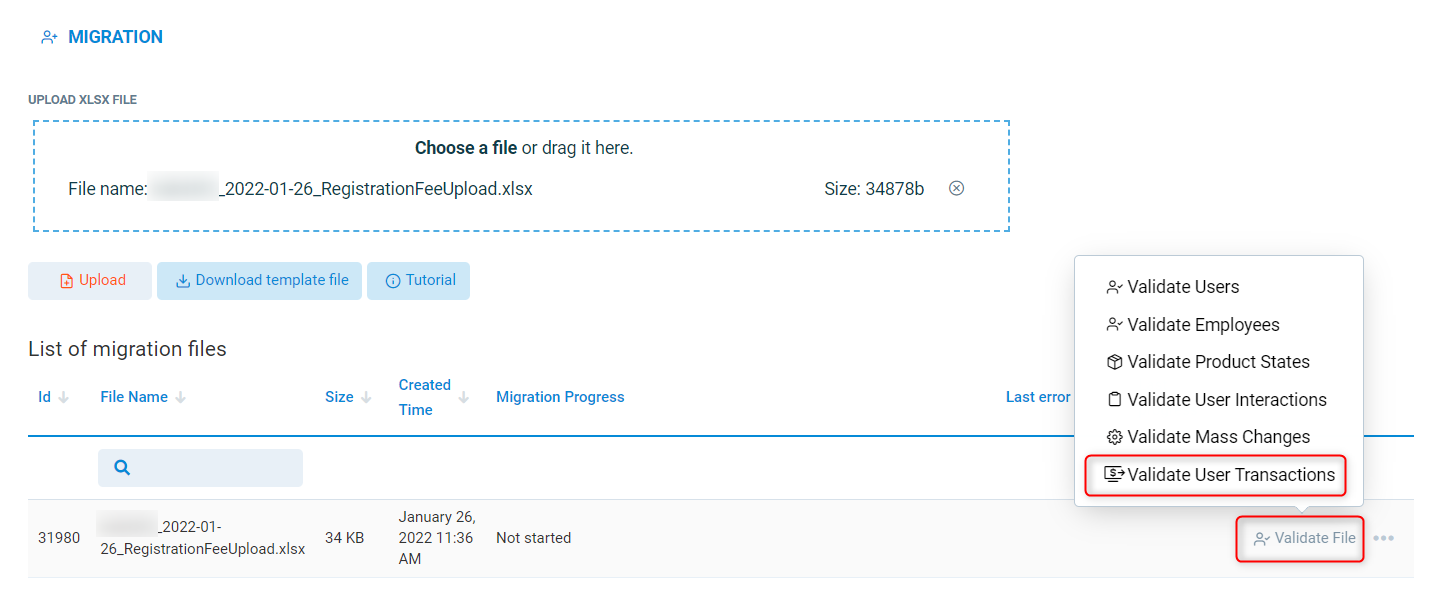The image size is (1437, 589).
Task: Select Validate Mass Changes option
Action: point(1217,437)
